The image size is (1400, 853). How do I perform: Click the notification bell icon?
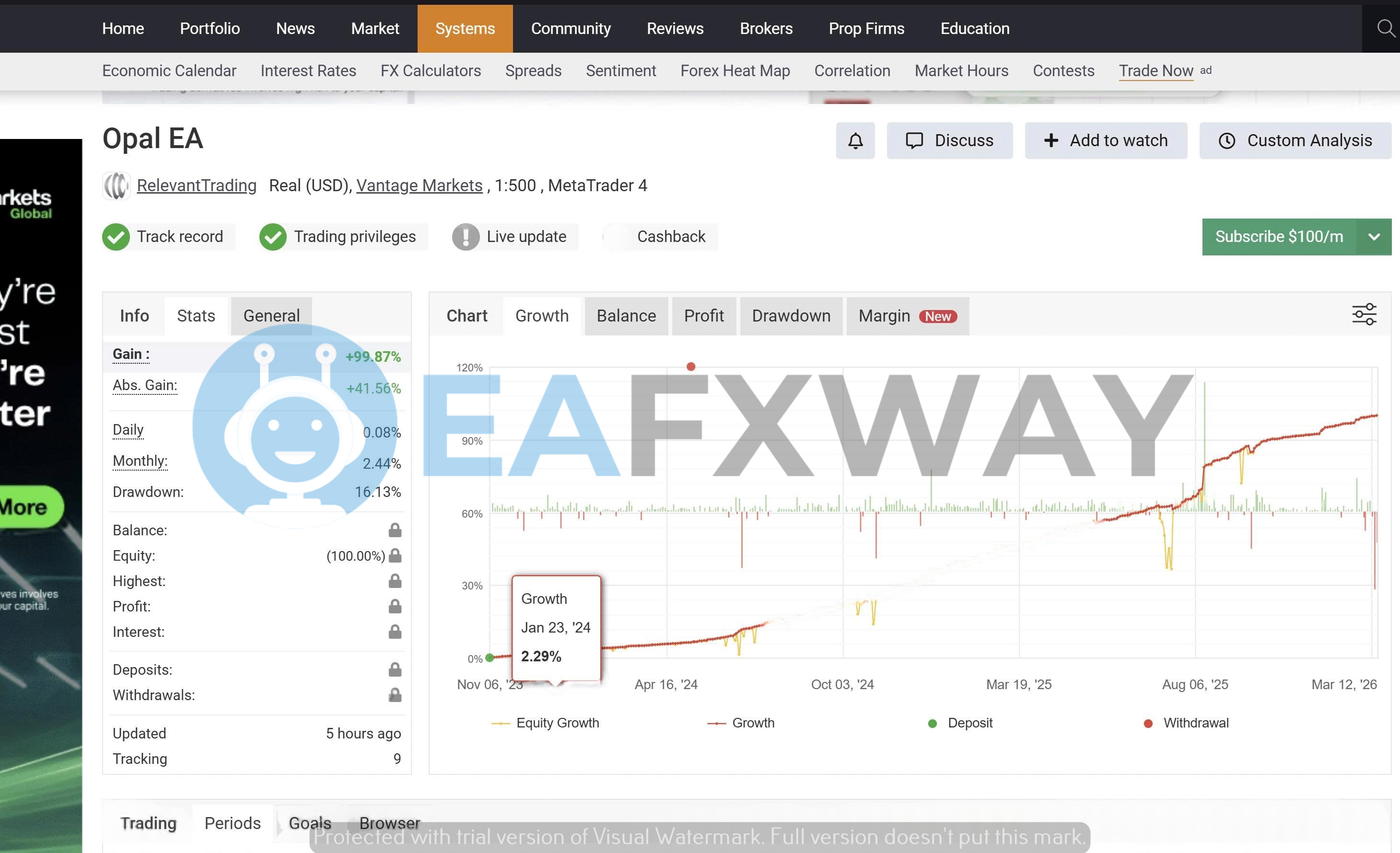[x=855, y=140]
